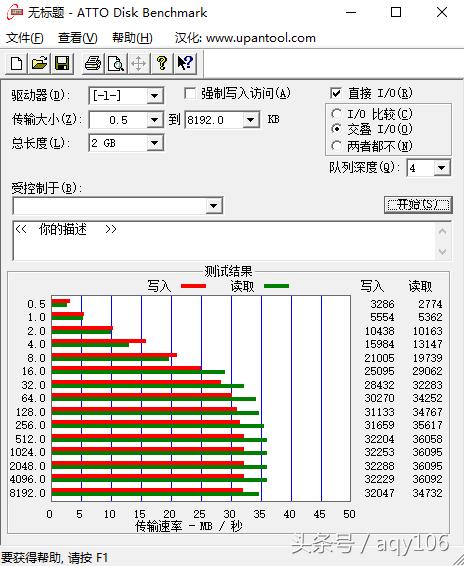Screen dimensions: 464x566
Task: Maximize the ATTO Disk Benchmark window
Action: (x=396, y=13)
